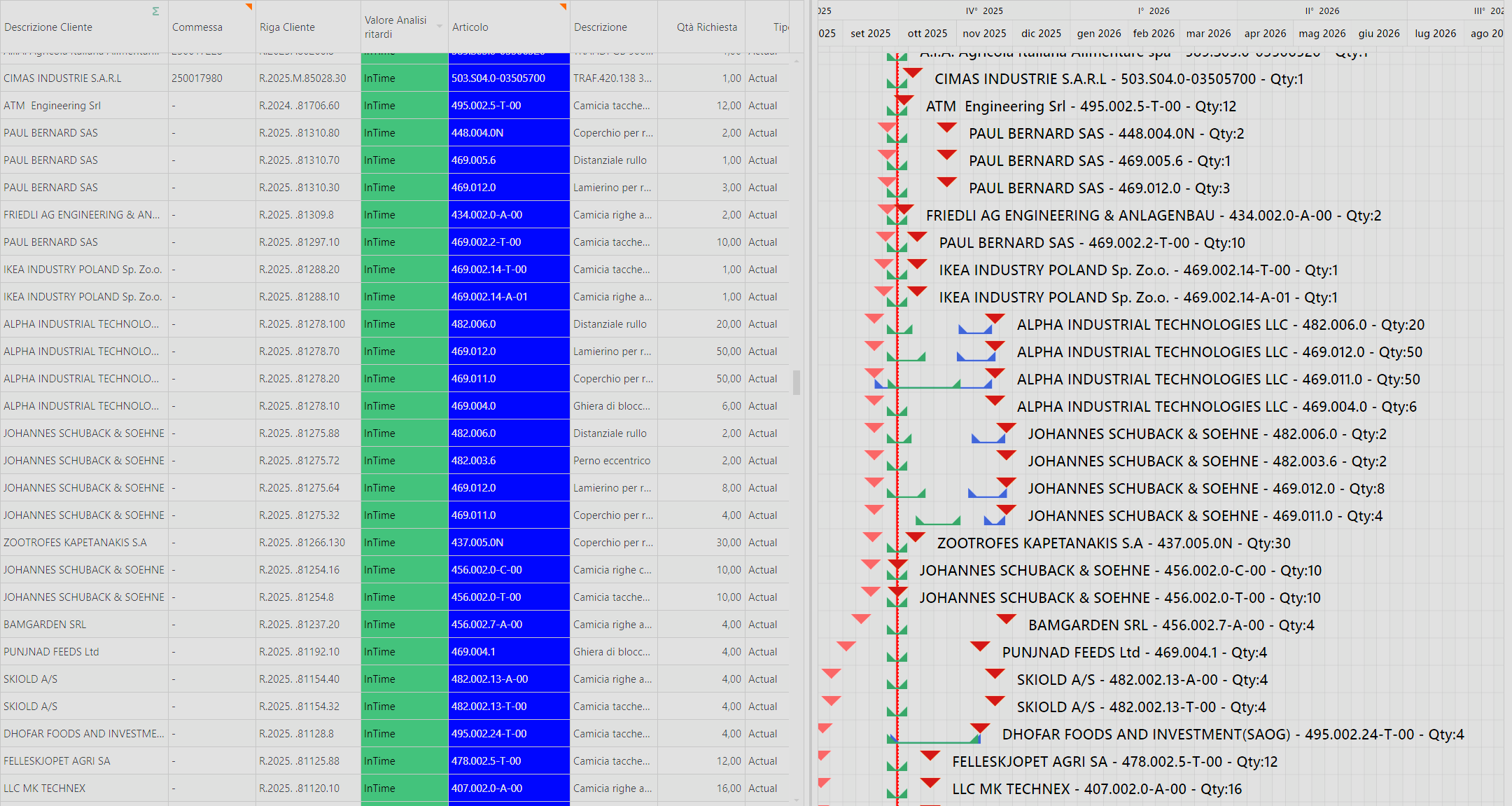This screenshot has height=806, width=1512.
Task: Select the nov 2025 month header in timeline
Action: coord(983,33)
